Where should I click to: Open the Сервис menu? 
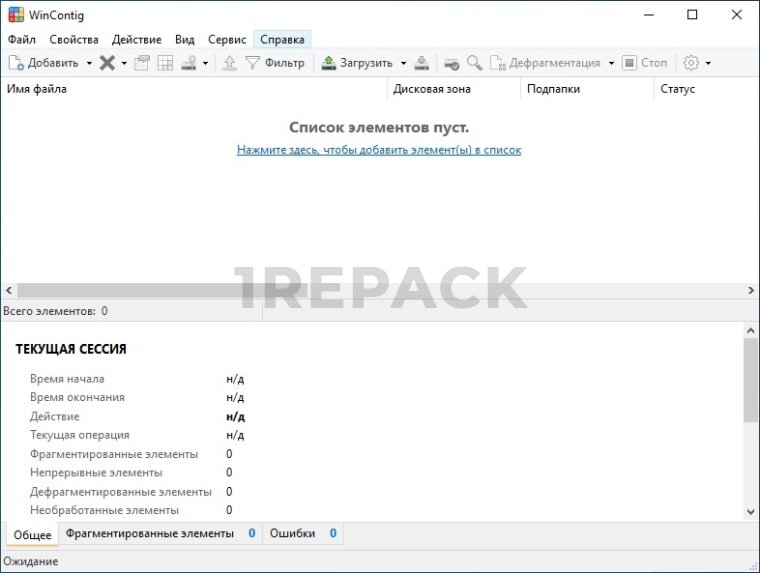[x=227, y=39]
